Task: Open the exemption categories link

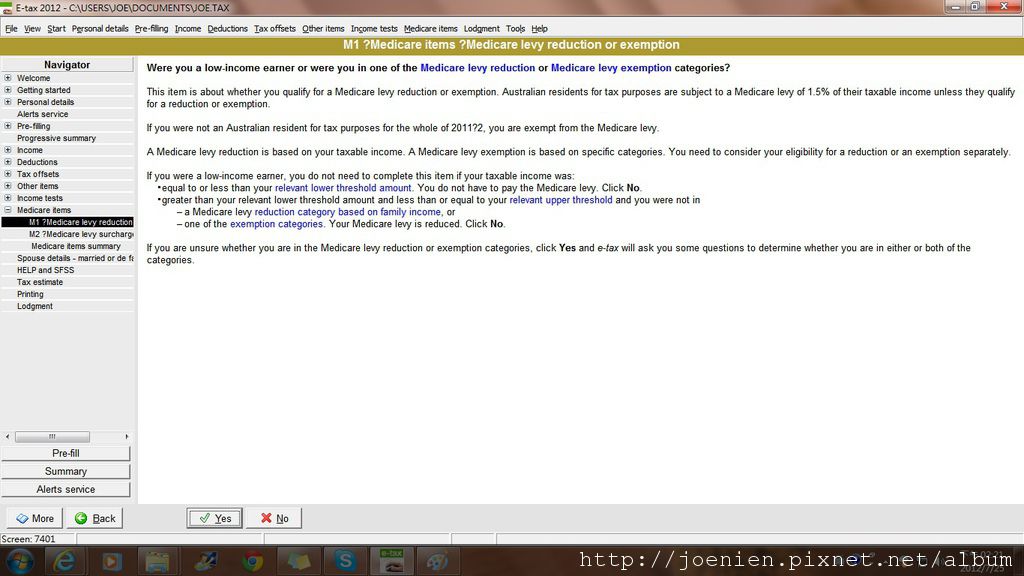Action: (276, 224)
